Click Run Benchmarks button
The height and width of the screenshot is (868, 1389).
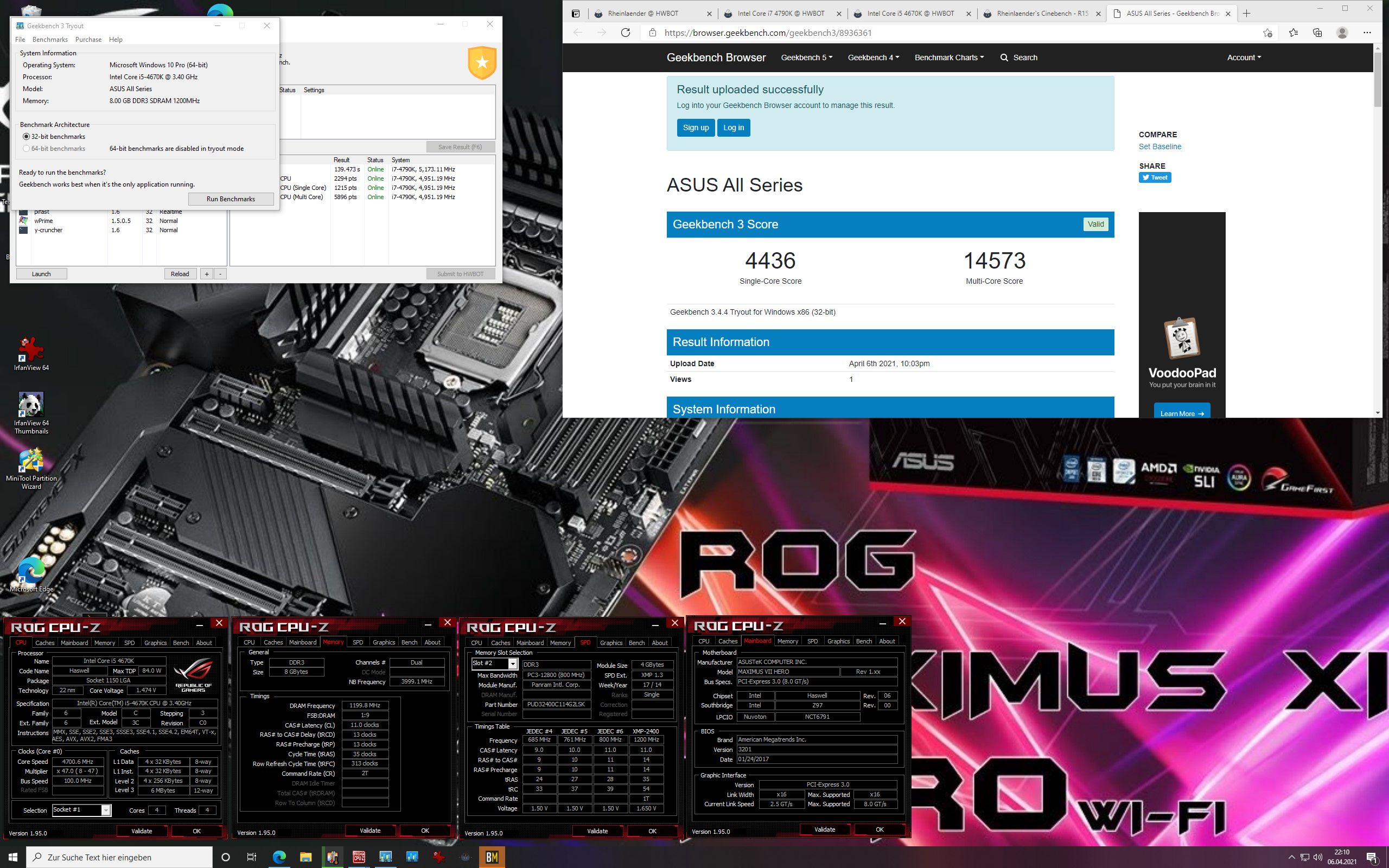pos(231,199)
